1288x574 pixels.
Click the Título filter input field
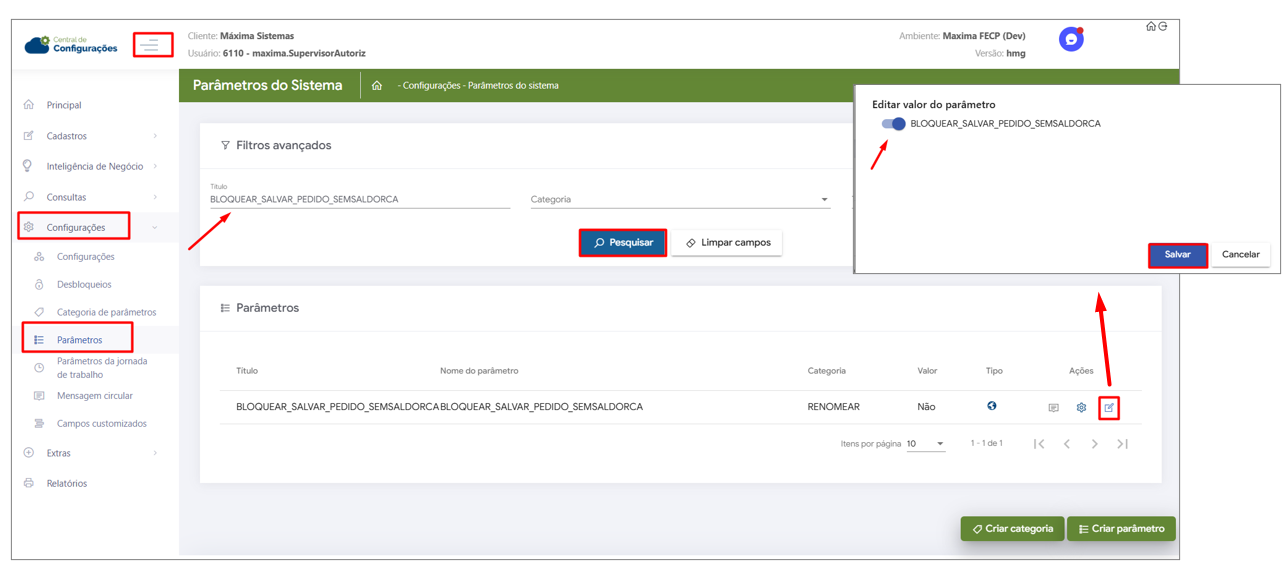point(359,200)
